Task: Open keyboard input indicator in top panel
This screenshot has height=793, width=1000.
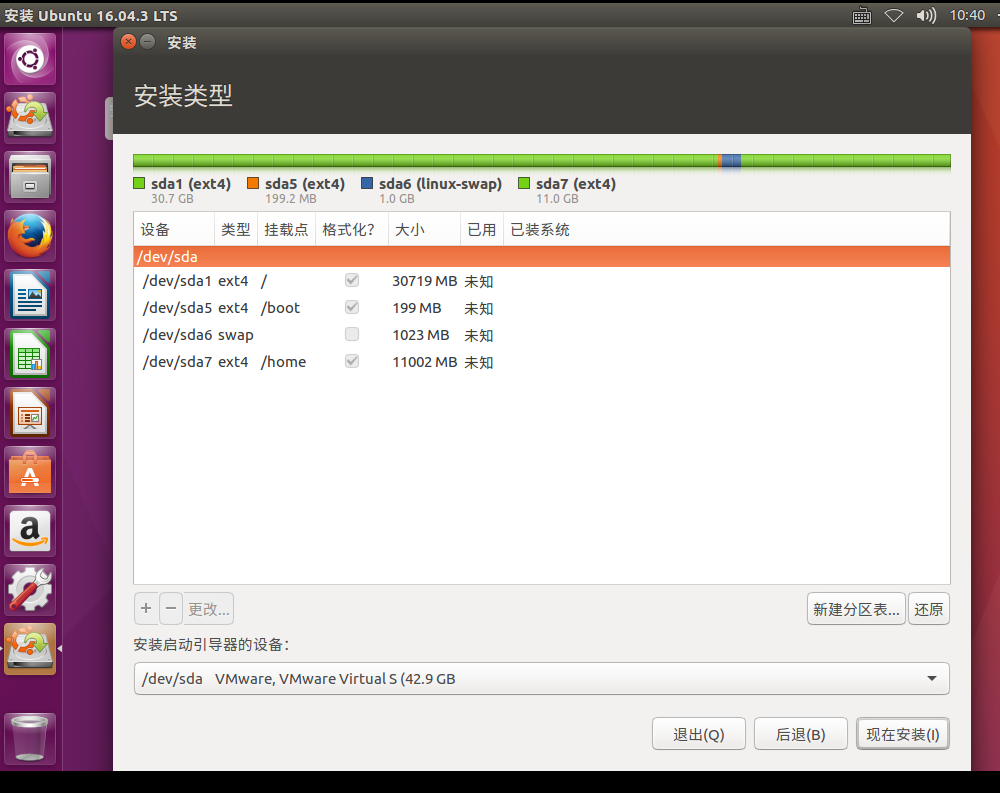Action: (x=862, y=15)
